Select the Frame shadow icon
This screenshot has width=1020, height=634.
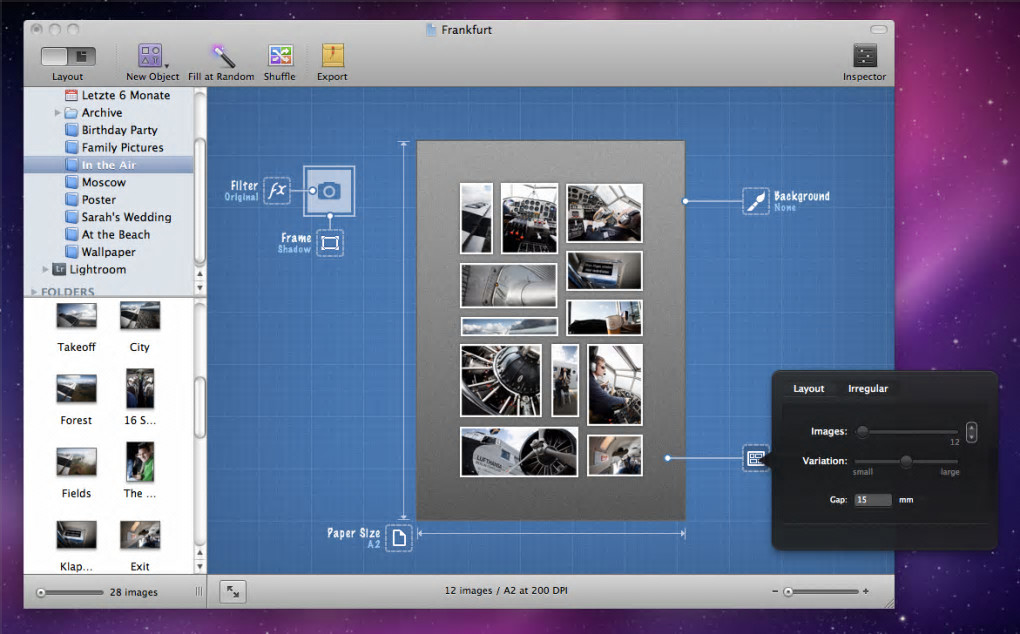pos(330,243)
